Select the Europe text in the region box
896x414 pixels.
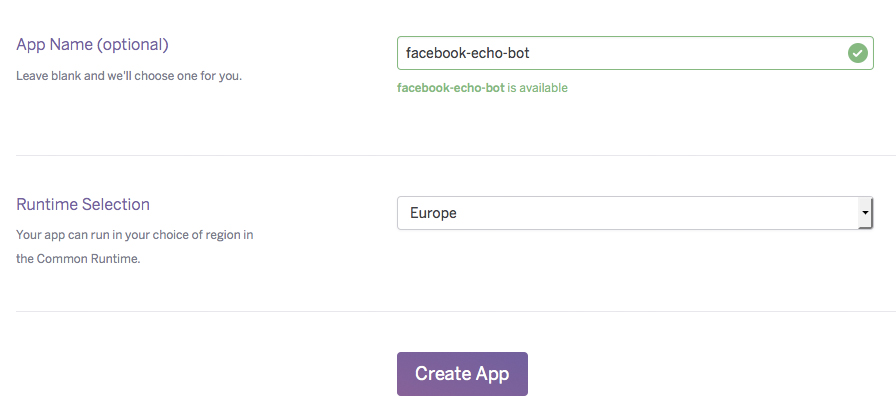tap(433, 213)
